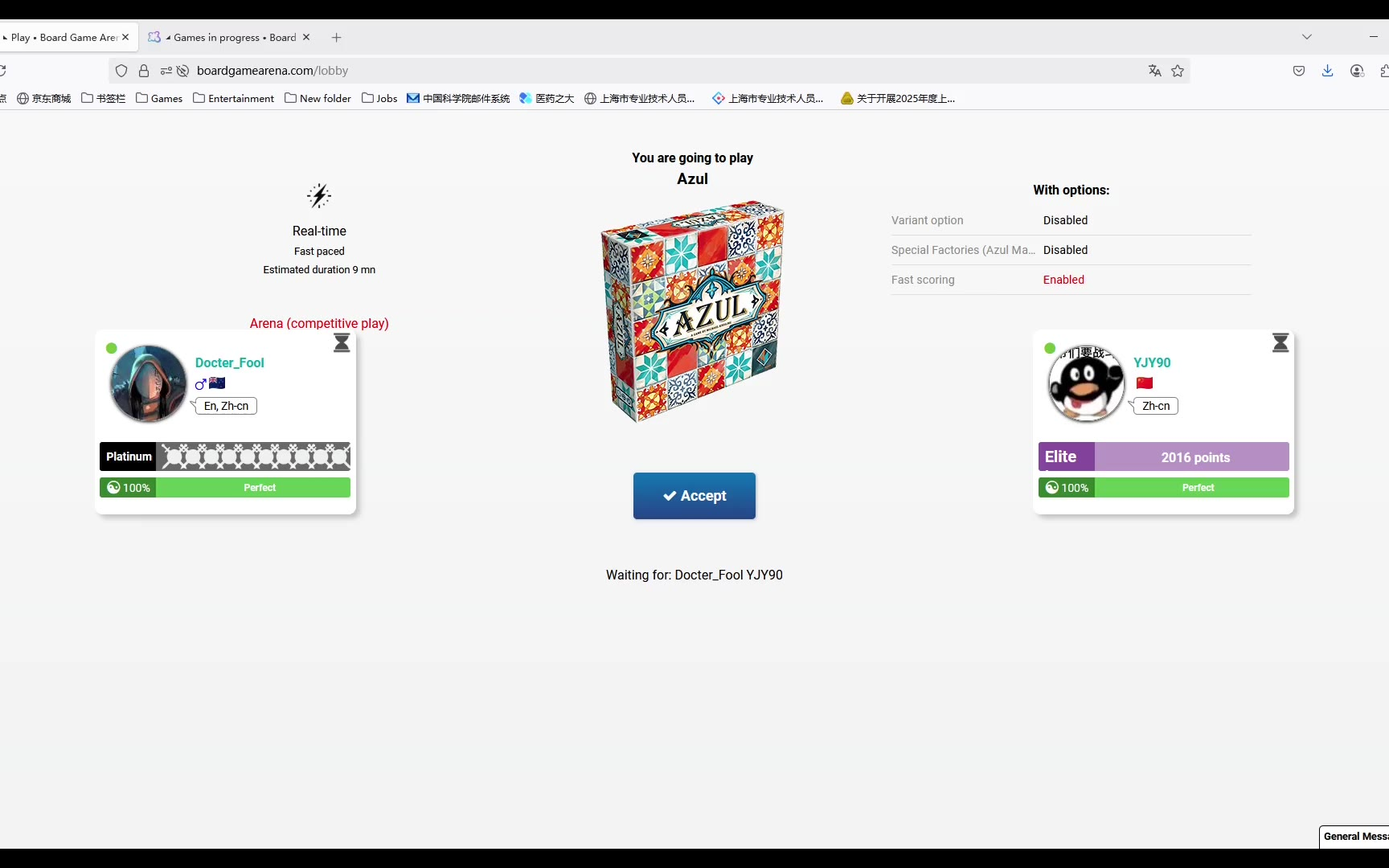
Task: Click the Fast scoring Enabled value
Action: click(1063, 280)
